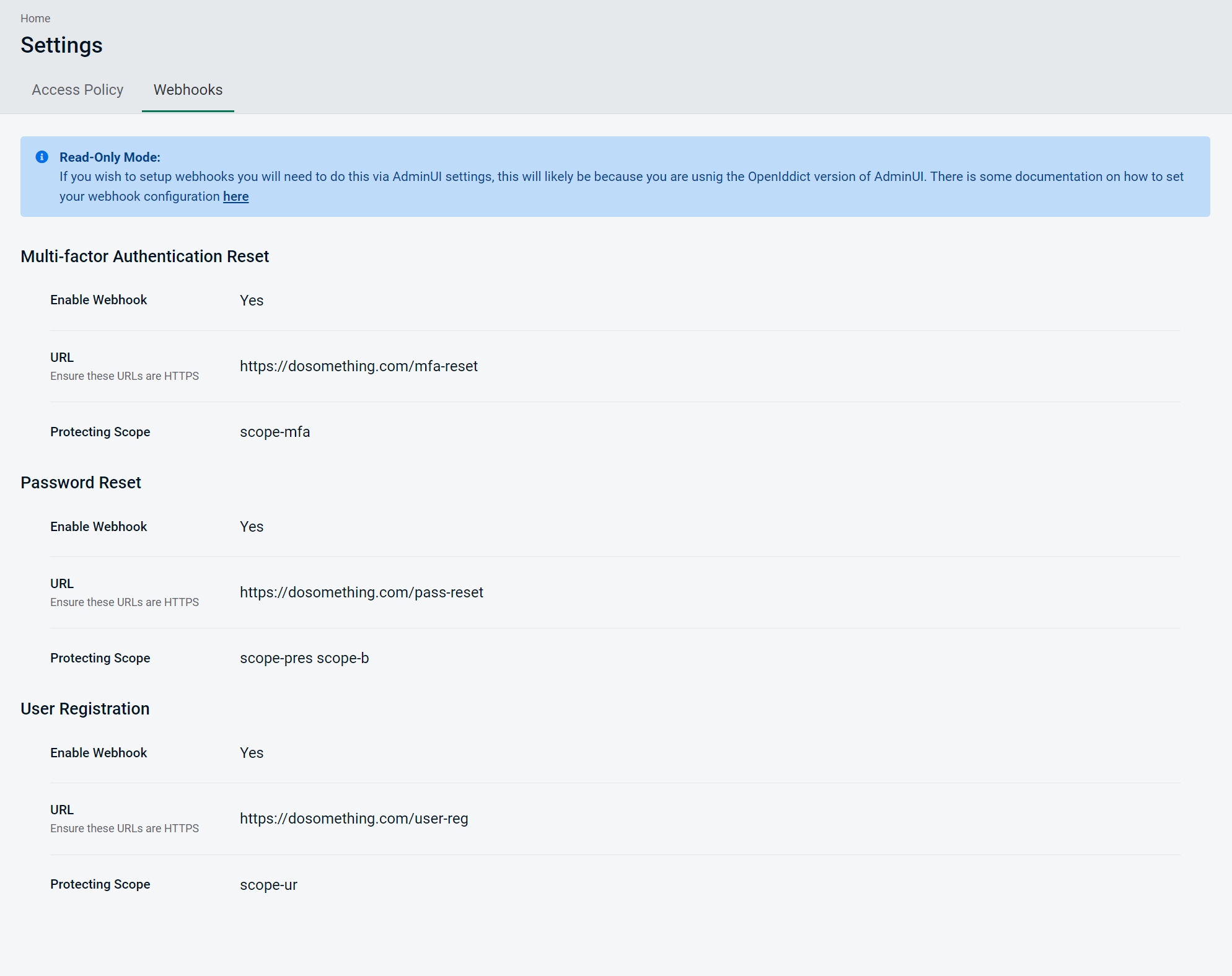Click Enable Webhook label in Password Reset section

click(99, 527)
